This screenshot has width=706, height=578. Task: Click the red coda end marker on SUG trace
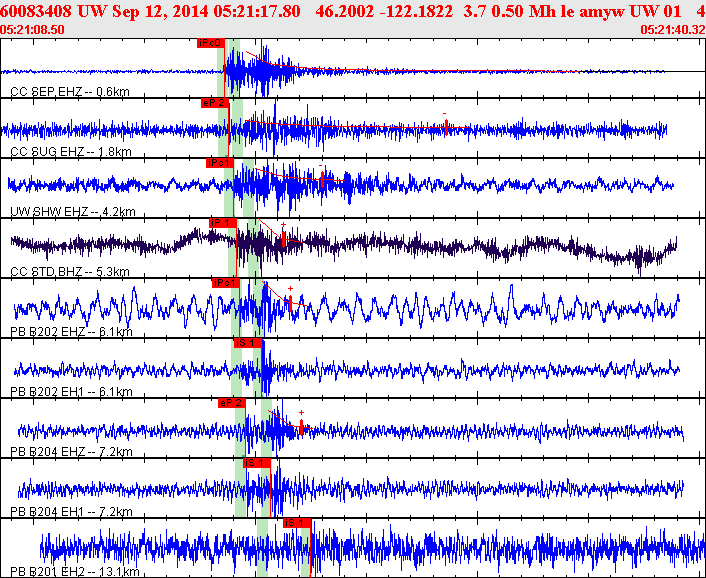446,127
